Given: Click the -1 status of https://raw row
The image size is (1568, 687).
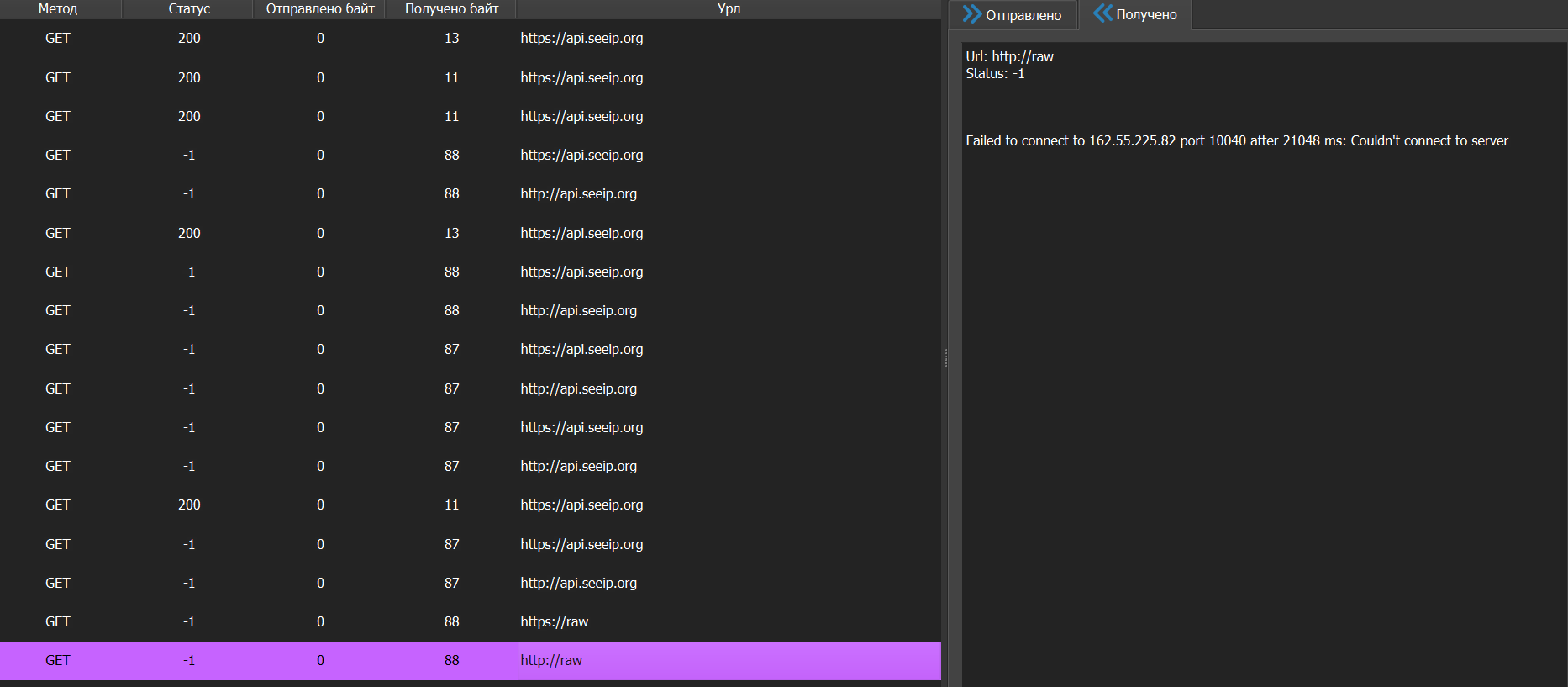Looking at the screenshot, I should point(189,621).
